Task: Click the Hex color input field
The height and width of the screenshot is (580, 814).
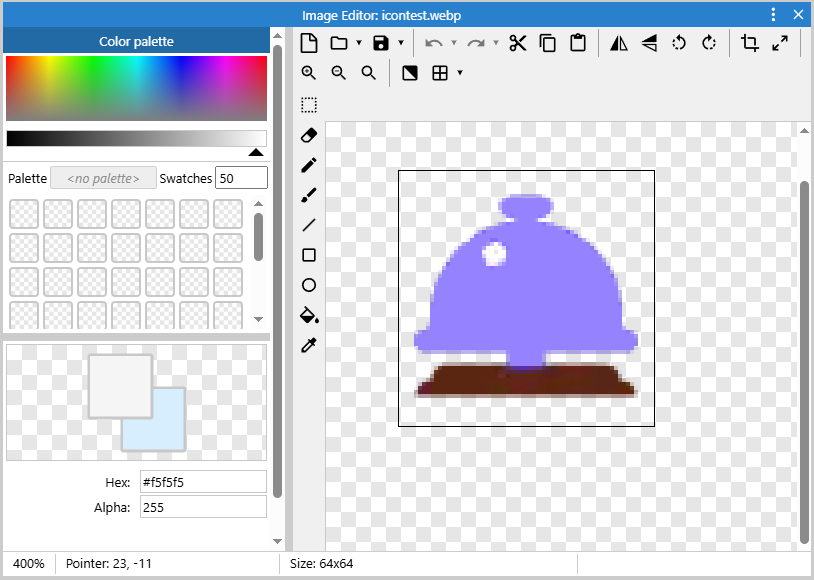Action: (x=203, y=482)
